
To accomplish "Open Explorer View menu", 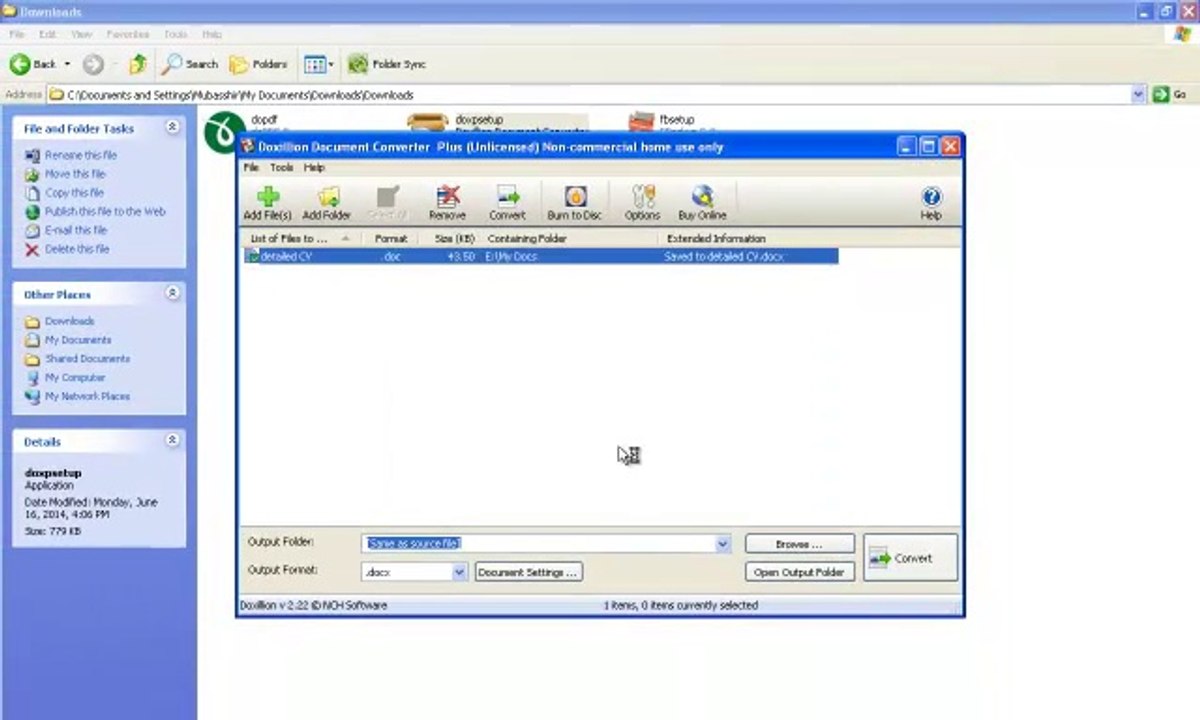I will [82, 34].
